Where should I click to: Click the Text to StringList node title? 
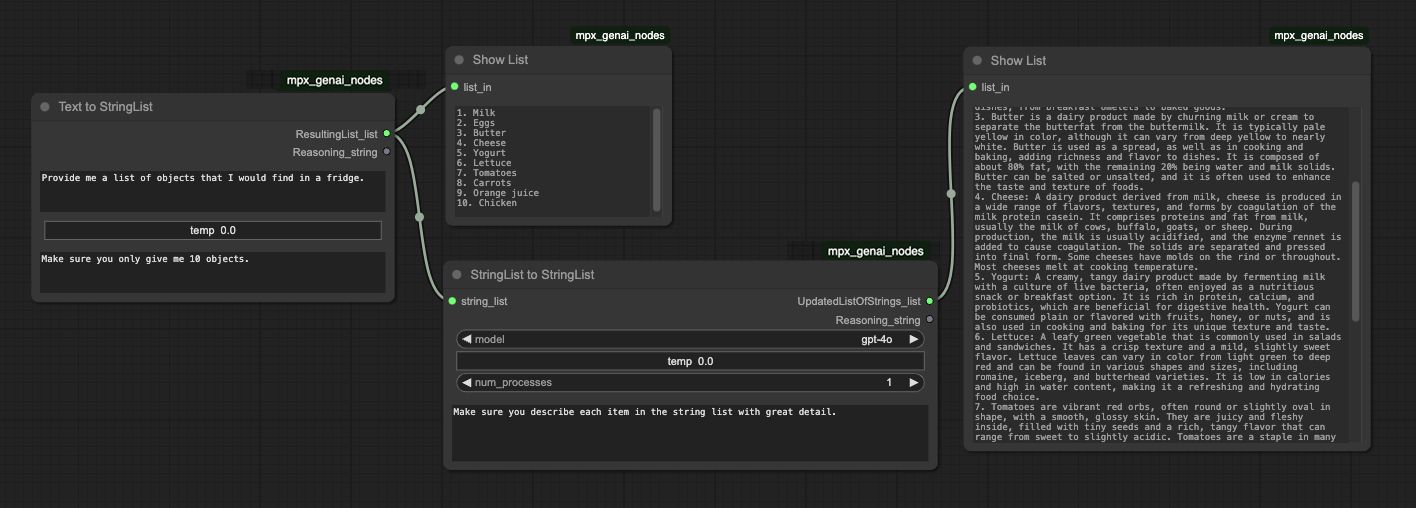(x=105, y=107)
